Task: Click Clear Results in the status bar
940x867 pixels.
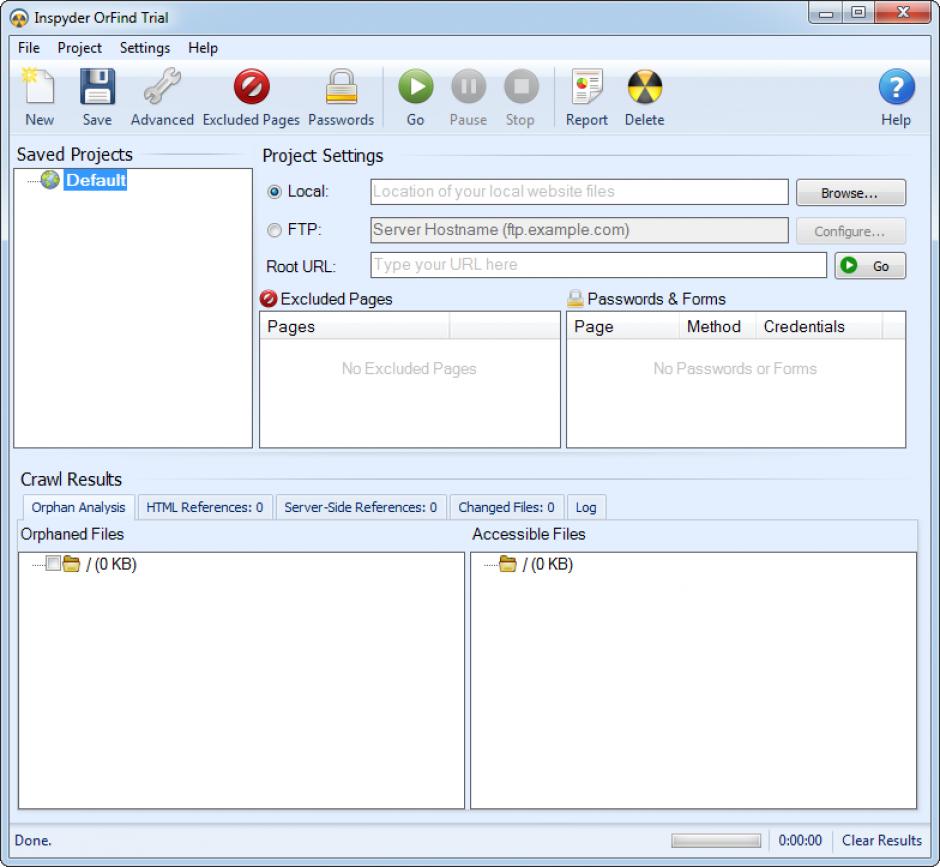Action: [x=881, y=840]
